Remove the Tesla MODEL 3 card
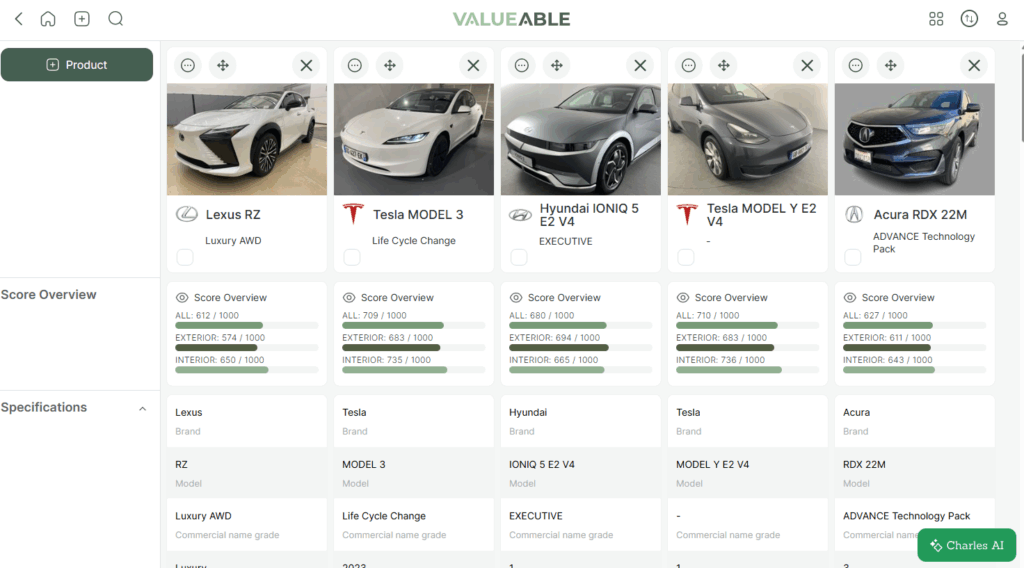The width and height of the screenshot is (1024, 568). 473,65
